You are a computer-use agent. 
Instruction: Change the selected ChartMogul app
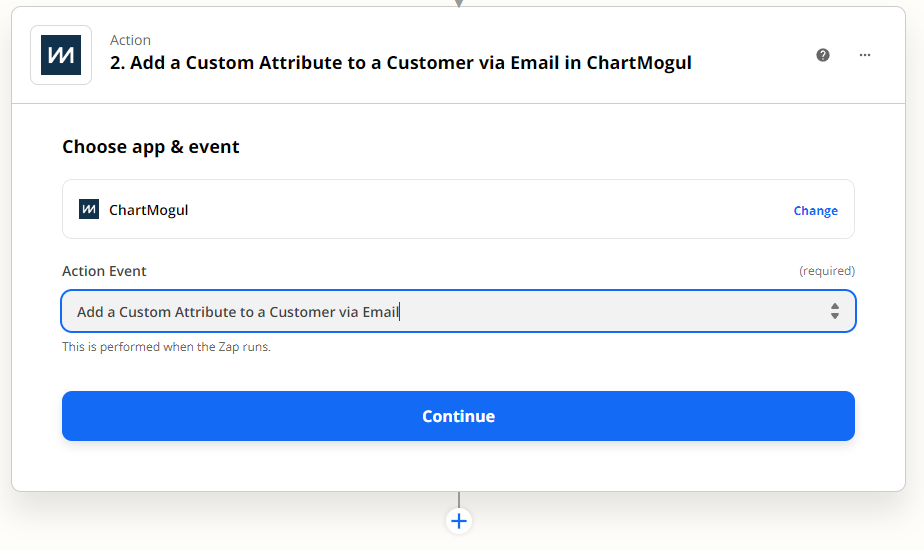pyautogui.click(x=815, y=210)
